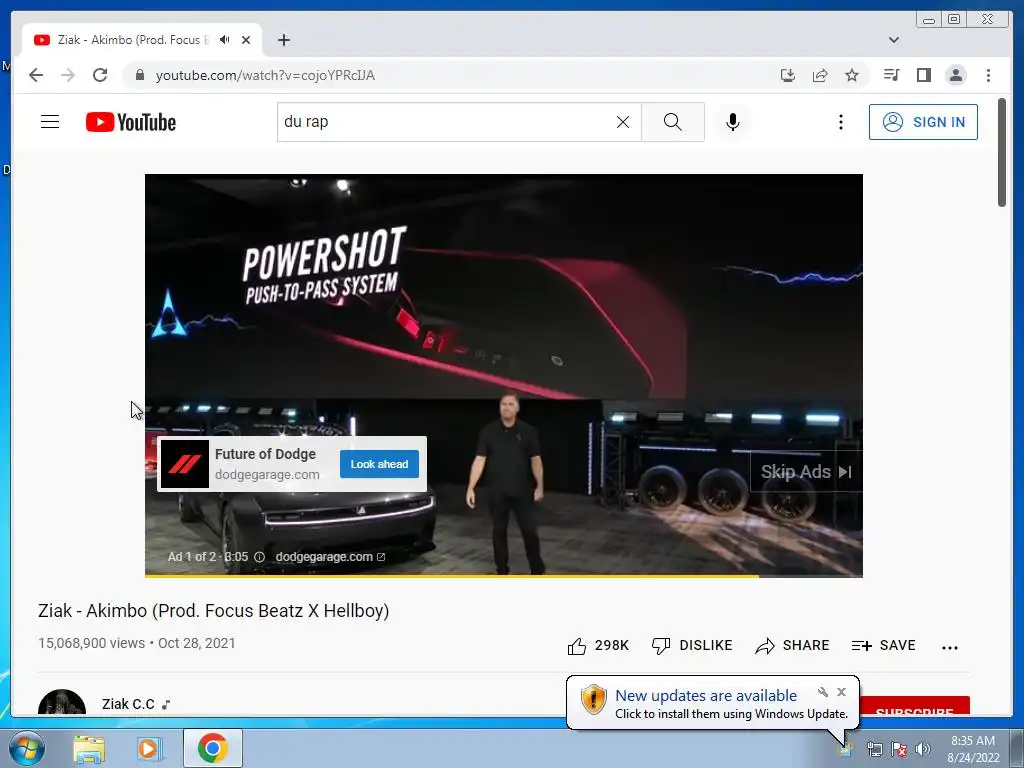Viewport: 1024px width, 768px height.
Task: Like the video with 298K
Action: pyautogui.click(x=598, y=646)
